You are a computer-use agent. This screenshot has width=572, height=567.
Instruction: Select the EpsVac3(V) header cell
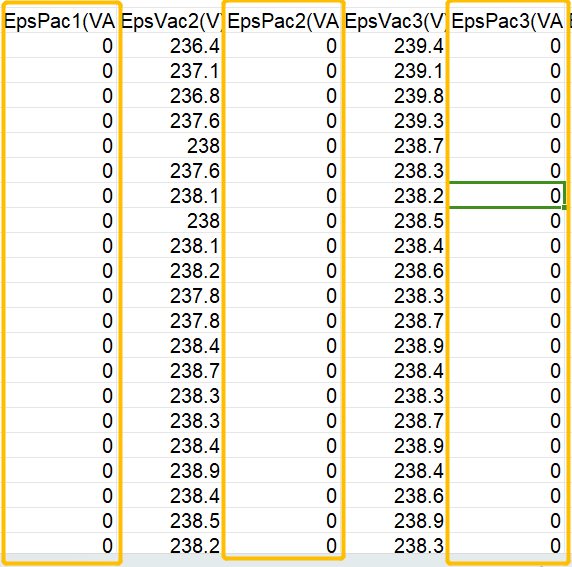(x=395, y=21)
